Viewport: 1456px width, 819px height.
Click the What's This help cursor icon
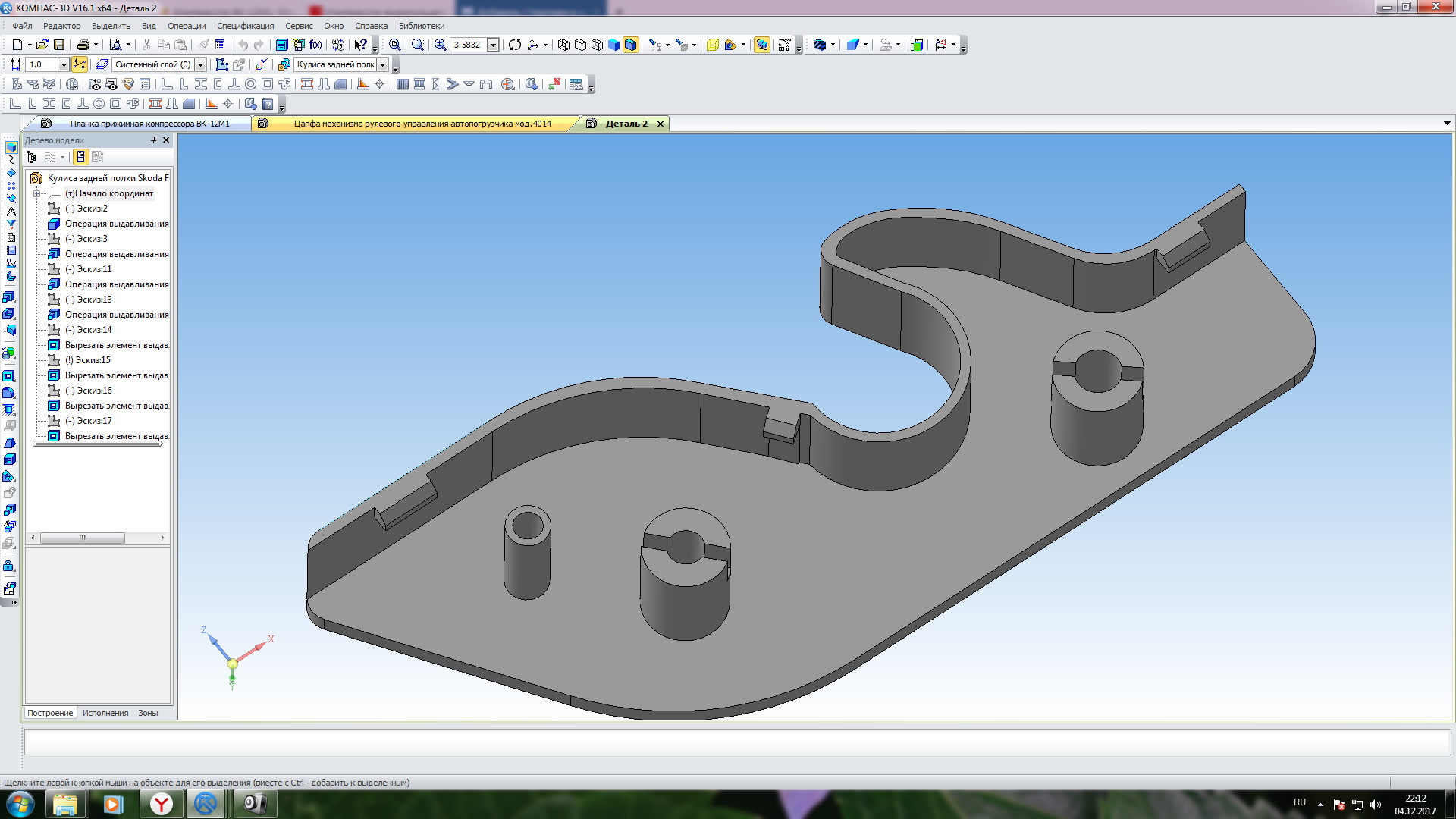point(361,45)
